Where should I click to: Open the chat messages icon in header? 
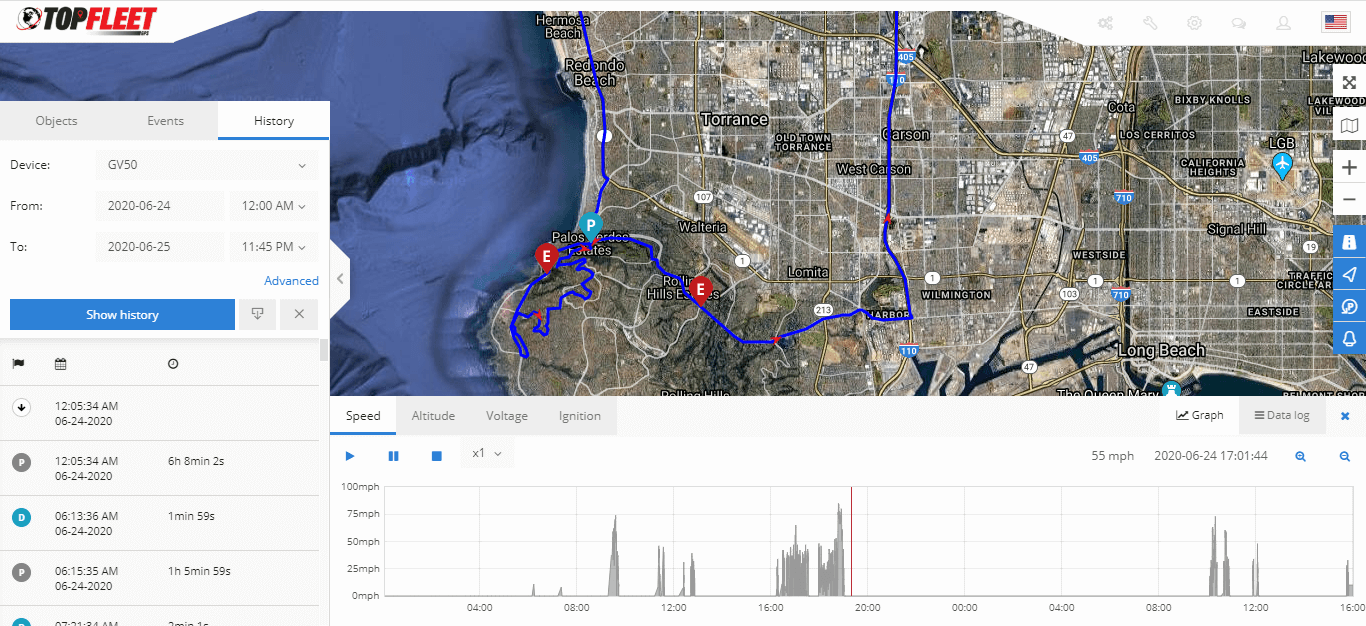pos(1238,23)
